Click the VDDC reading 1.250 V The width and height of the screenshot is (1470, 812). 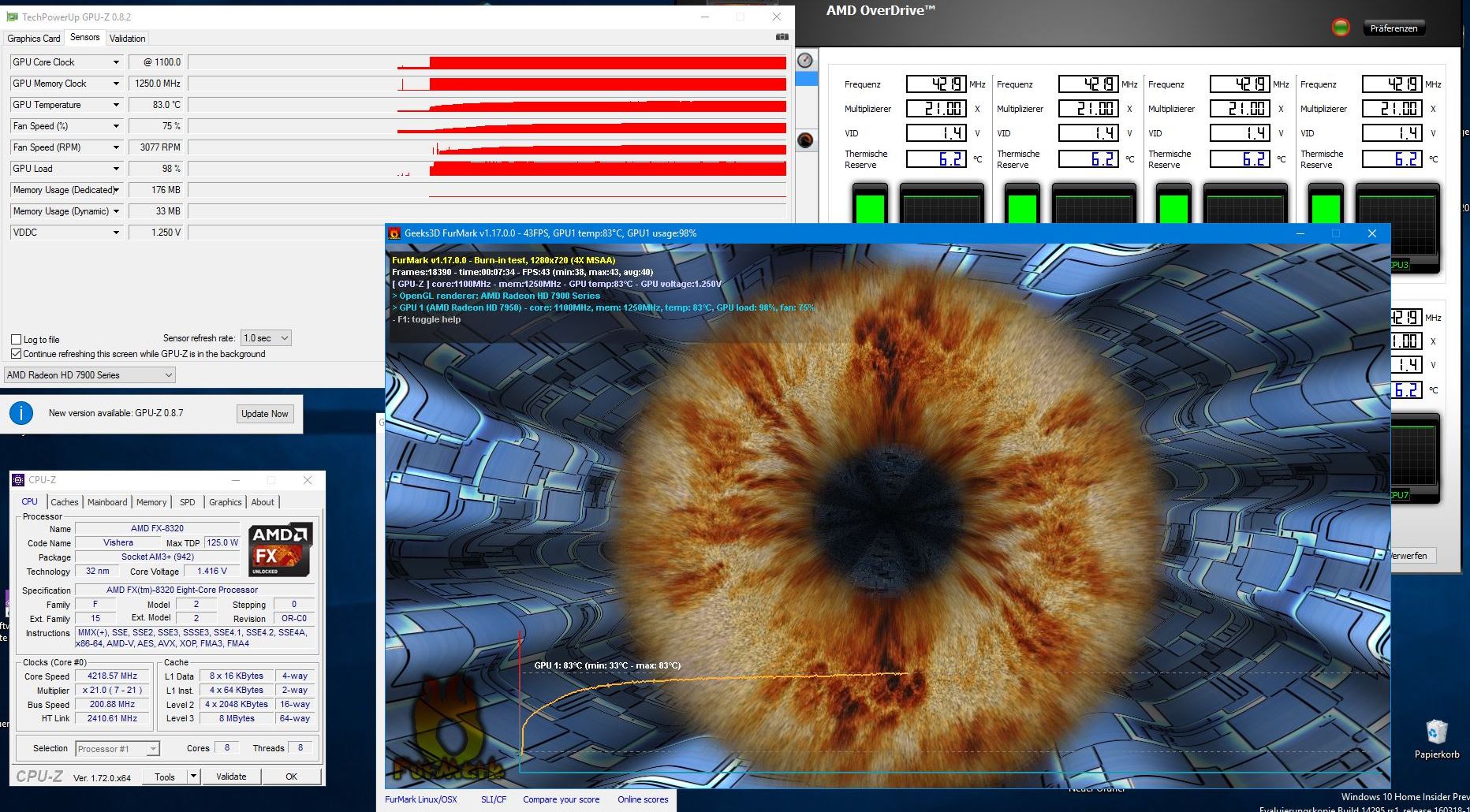[155, 233]
